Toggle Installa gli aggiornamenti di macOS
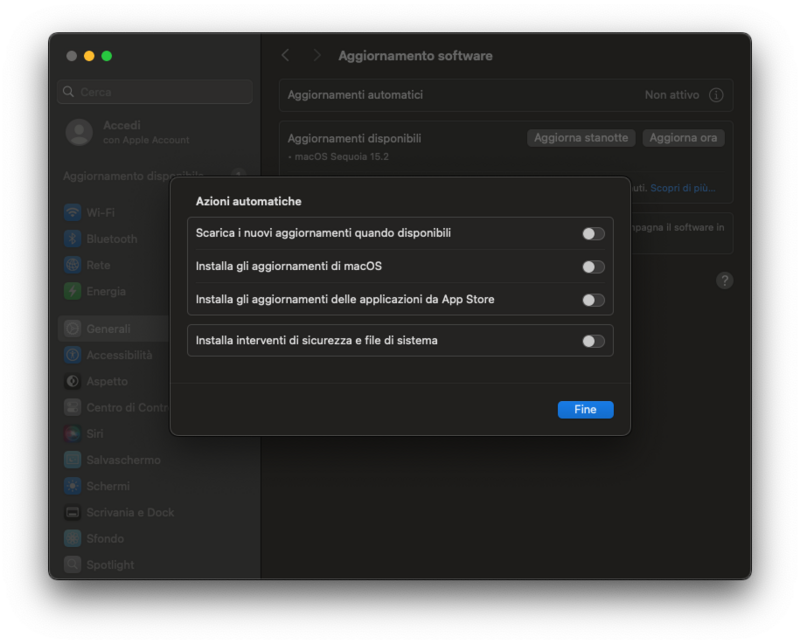Viewport: 800px width, 644px height. point(592,267)
